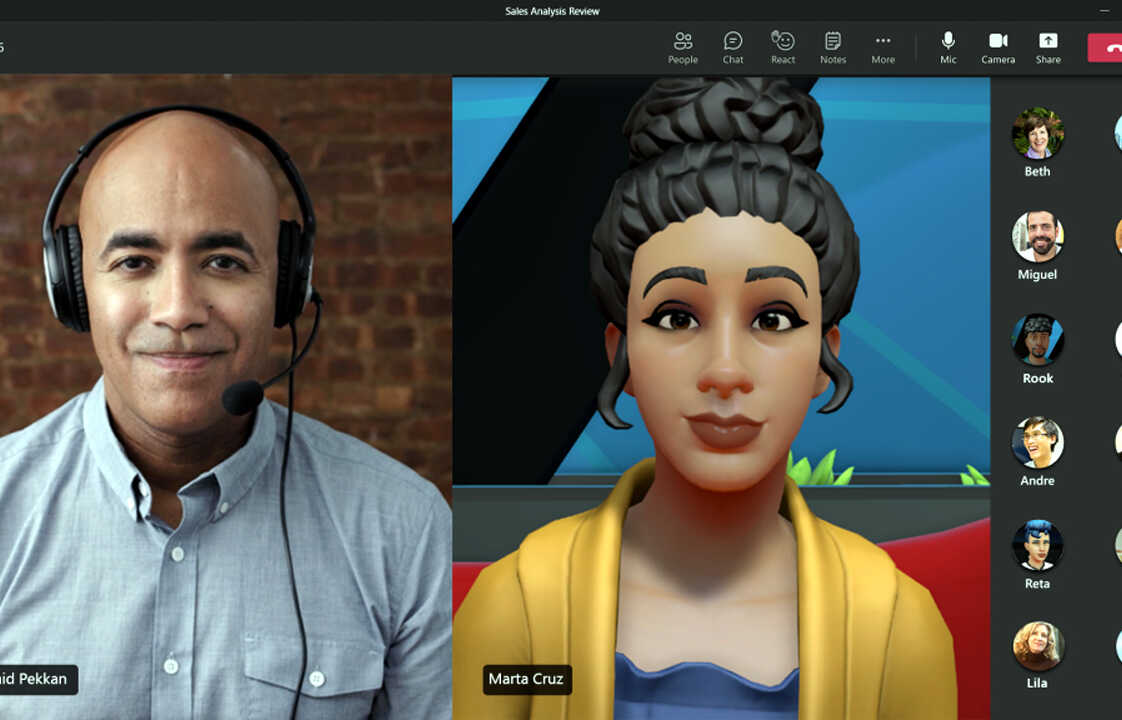Click the name Rook in participant list
Image resolution: width=1122 pixels, height=720 pixels.
(x=1038, y=378)
